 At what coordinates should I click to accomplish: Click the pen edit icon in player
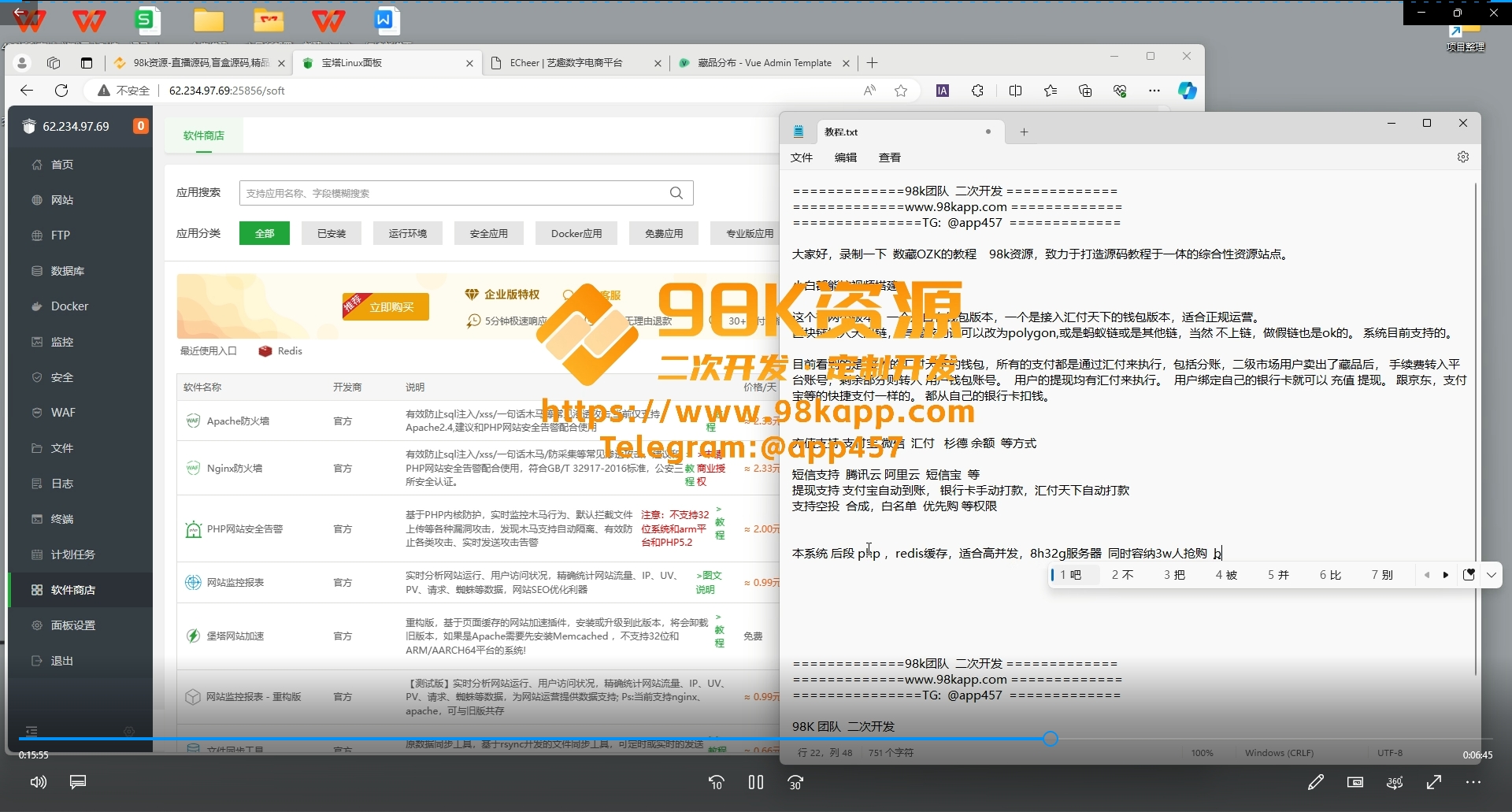[x=1315, y=782]
